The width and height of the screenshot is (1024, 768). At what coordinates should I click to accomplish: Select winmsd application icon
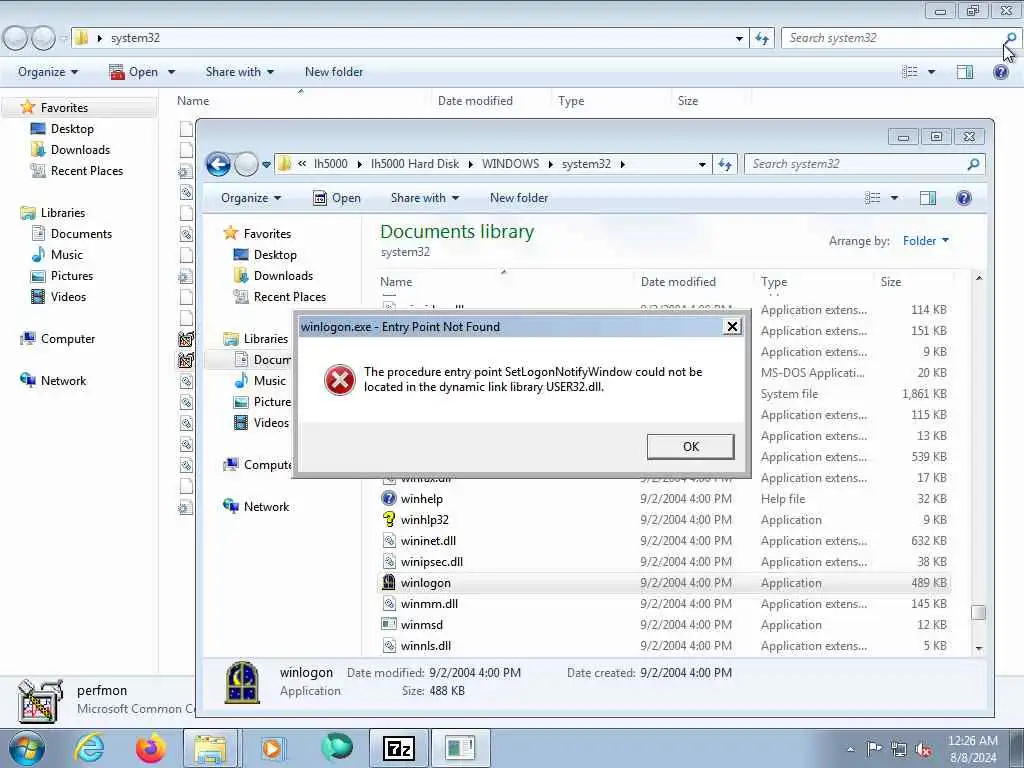[x=389, y=624]
